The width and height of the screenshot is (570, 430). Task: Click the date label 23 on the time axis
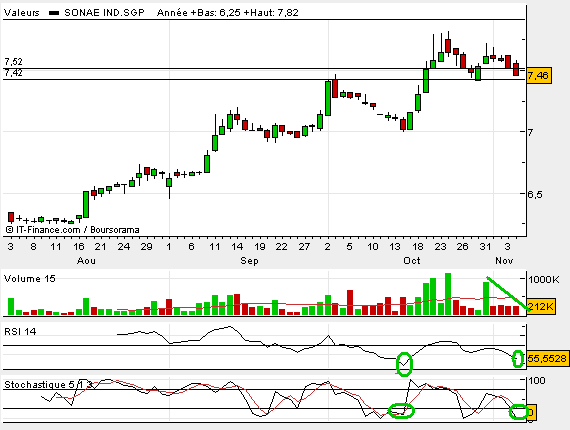click(x=440, y=247)
